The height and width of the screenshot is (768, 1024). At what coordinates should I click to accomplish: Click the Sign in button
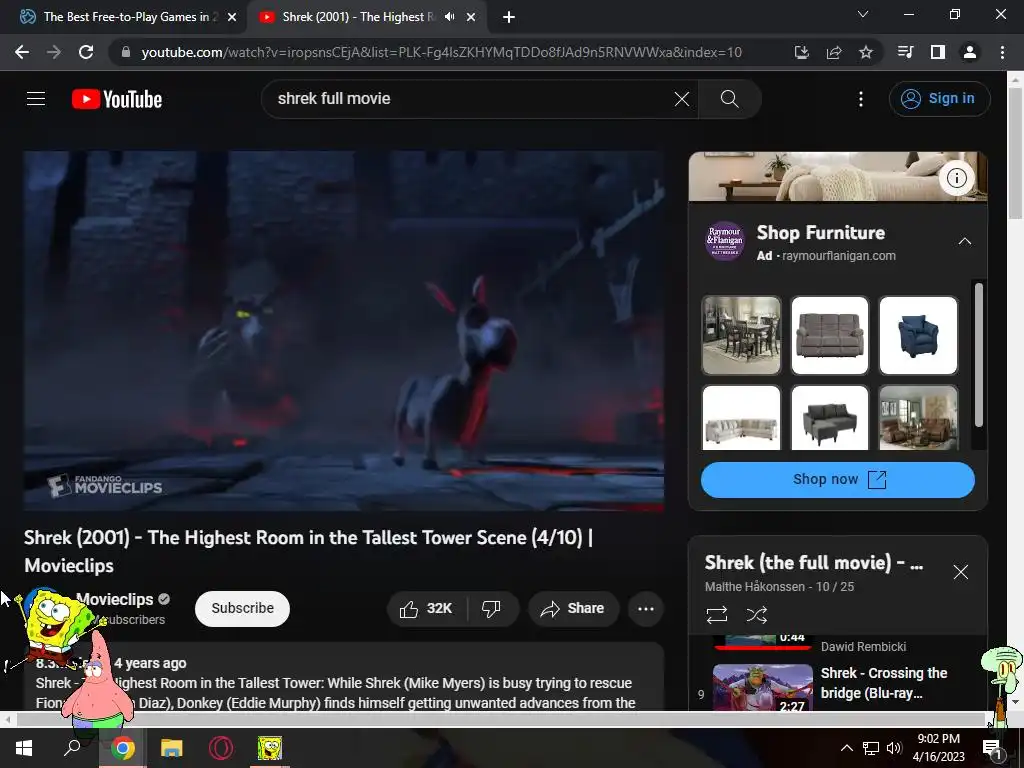coord(939,99)
